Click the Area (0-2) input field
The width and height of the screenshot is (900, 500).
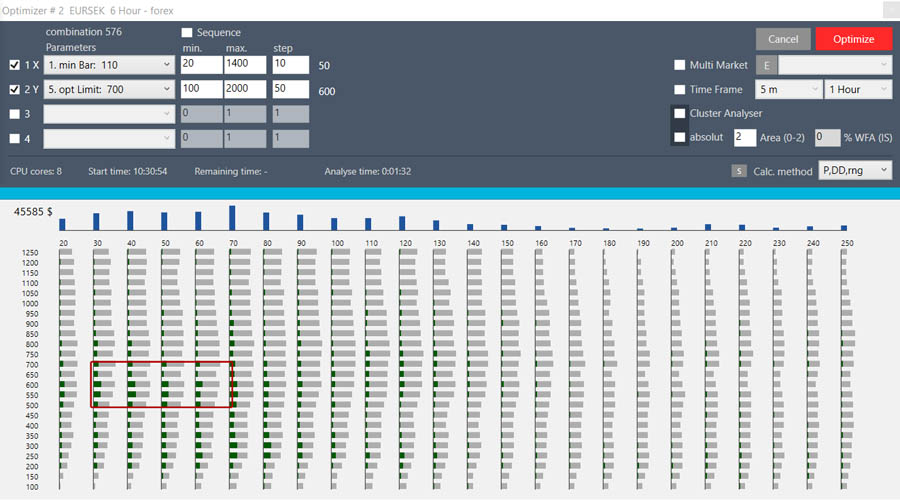point(744,137)
